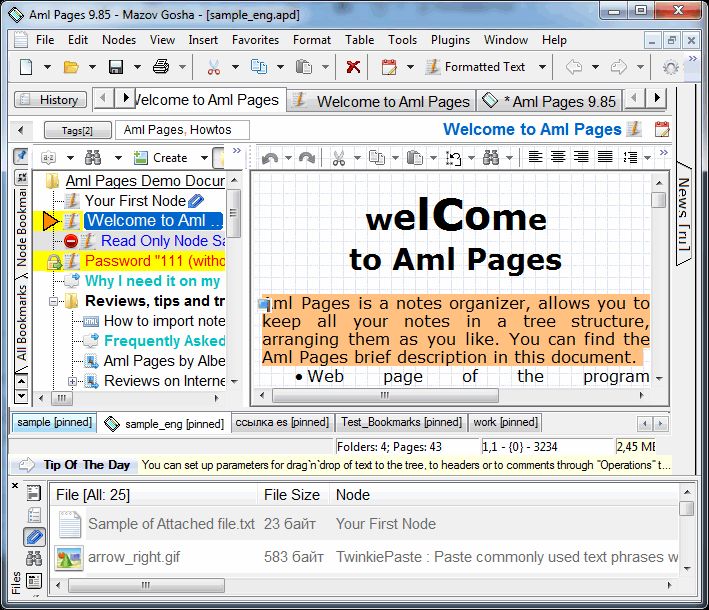Click the scissors icon in editor toolbar
The height and width of the screenshot is (610, 709).
339,158
